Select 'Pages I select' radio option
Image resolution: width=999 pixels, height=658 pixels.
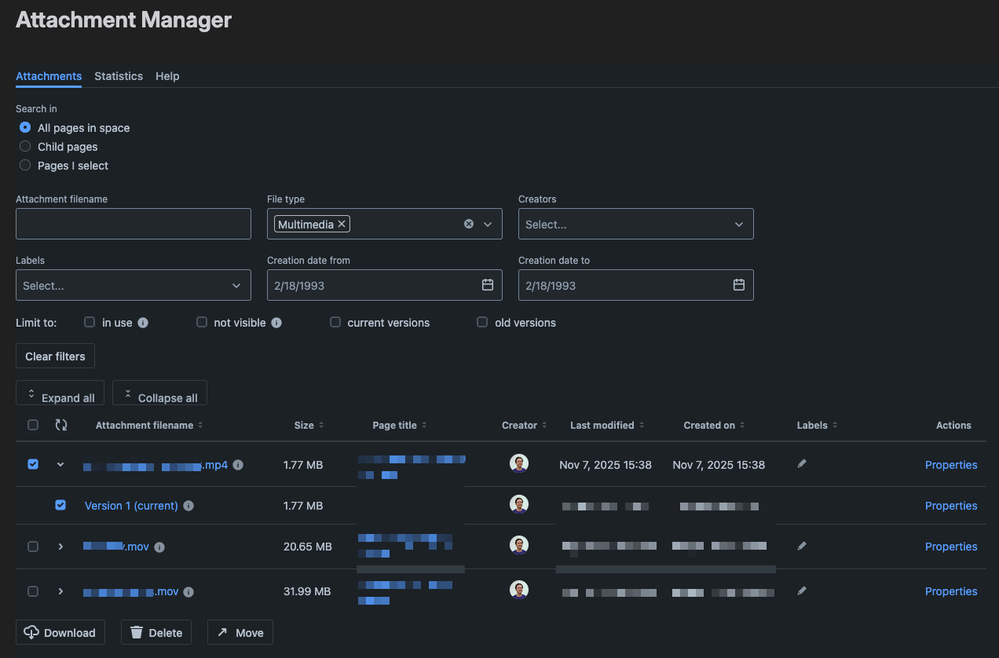pyautogui.click(x=25, y=165)
